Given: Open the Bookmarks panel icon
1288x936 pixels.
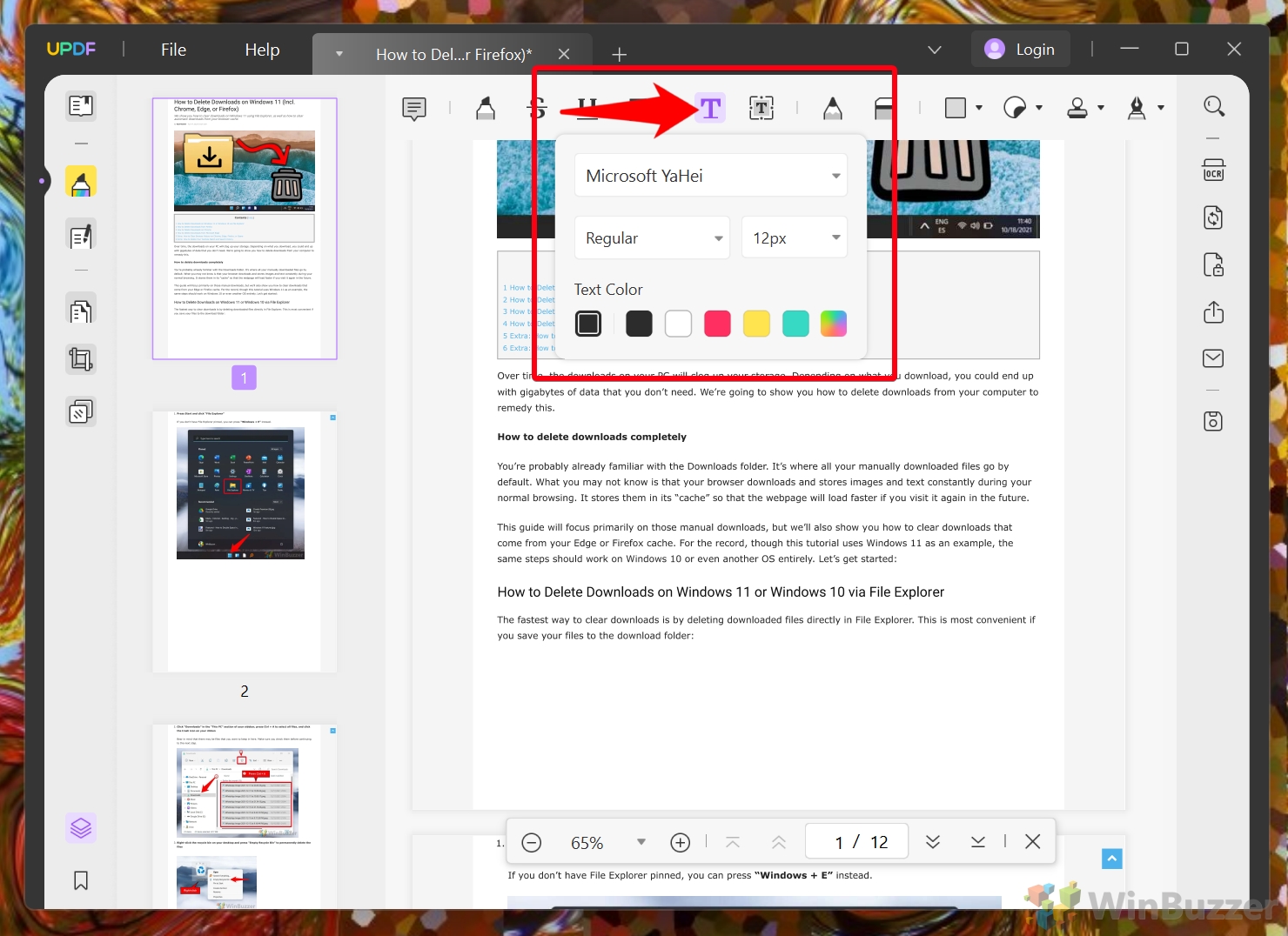Looking at the screenshot, I should (81, 881).
